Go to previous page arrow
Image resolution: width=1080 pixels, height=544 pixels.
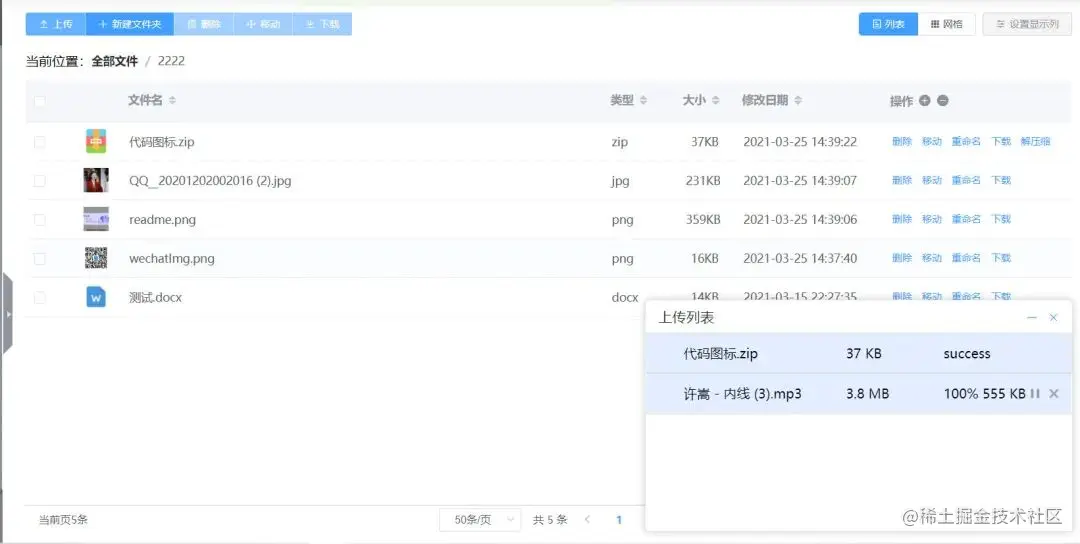click(587, 520)
